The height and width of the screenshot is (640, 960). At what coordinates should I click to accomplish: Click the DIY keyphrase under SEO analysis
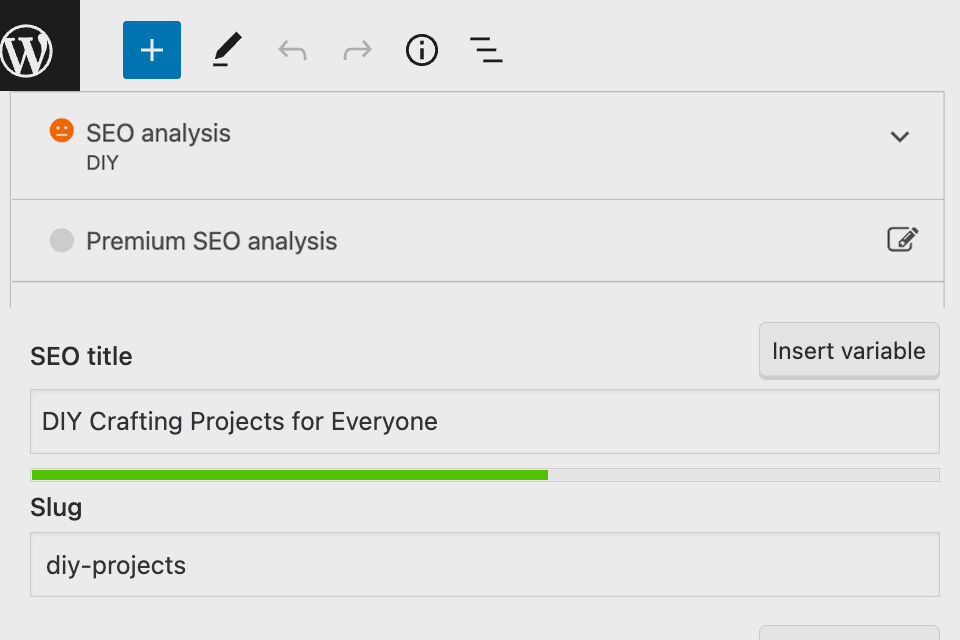(x=102, y=163)
